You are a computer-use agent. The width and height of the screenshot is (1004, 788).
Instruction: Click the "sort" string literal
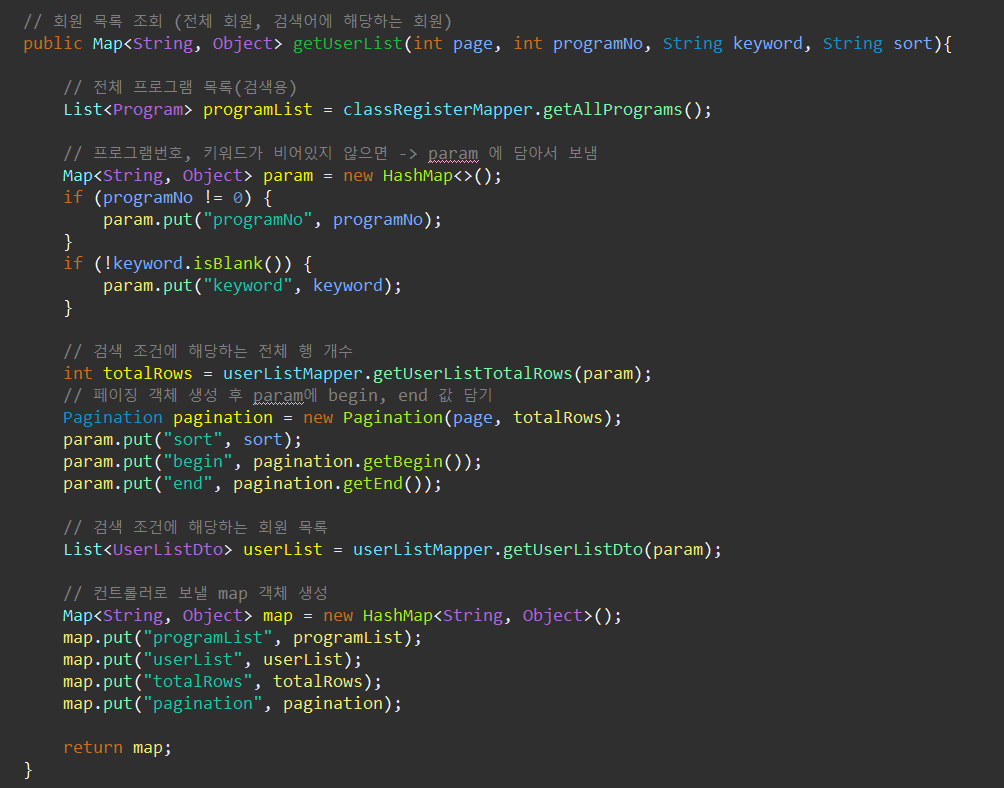pyautogui.click(x=193, y=439)
